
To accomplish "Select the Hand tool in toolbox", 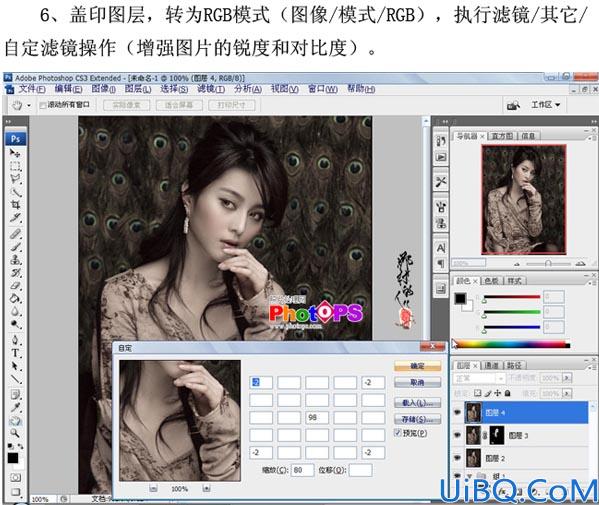I will click(15, 421).
